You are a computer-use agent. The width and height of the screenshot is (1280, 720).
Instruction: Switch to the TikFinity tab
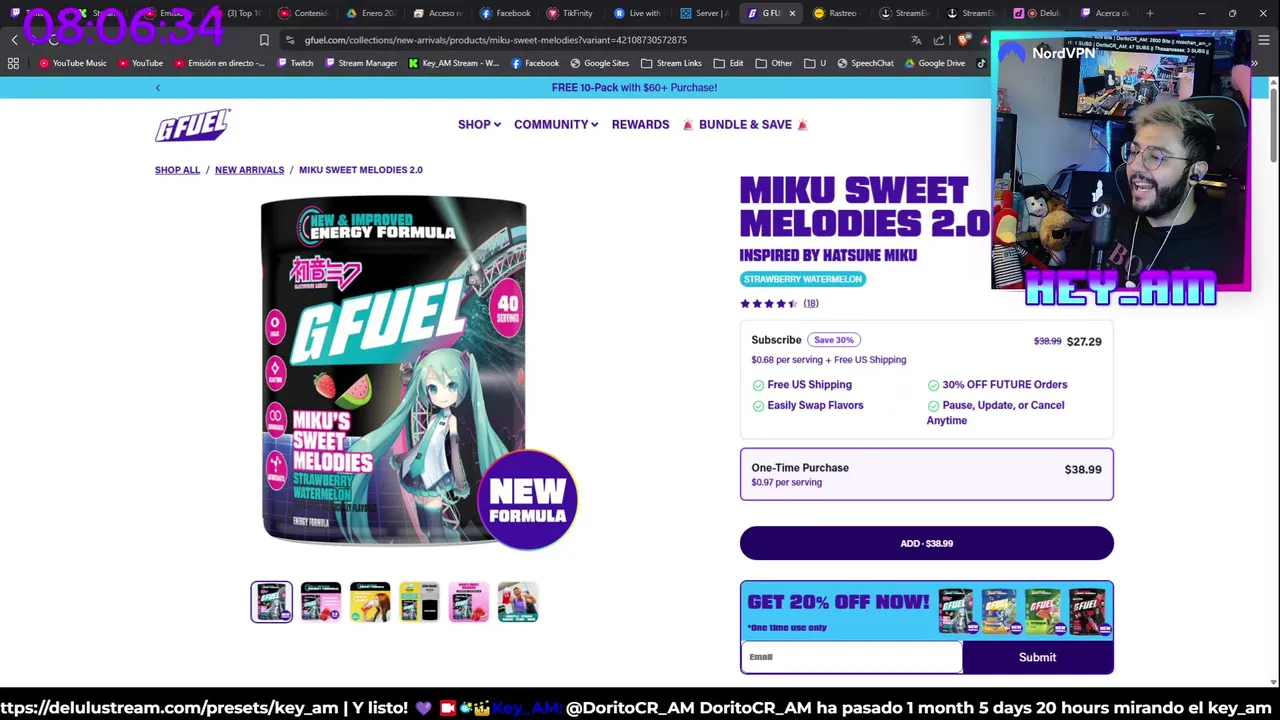(571, 13)
